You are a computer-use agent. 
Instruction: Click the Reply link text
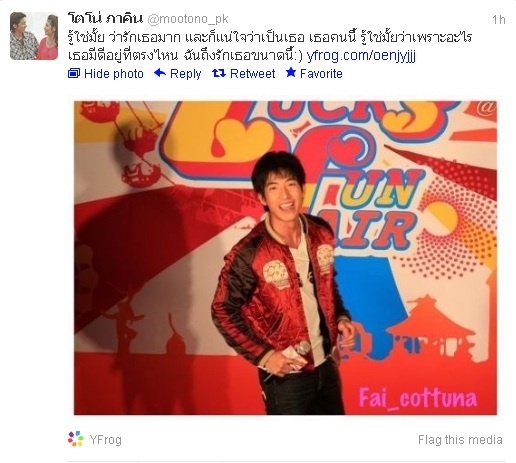coord(185,74)
